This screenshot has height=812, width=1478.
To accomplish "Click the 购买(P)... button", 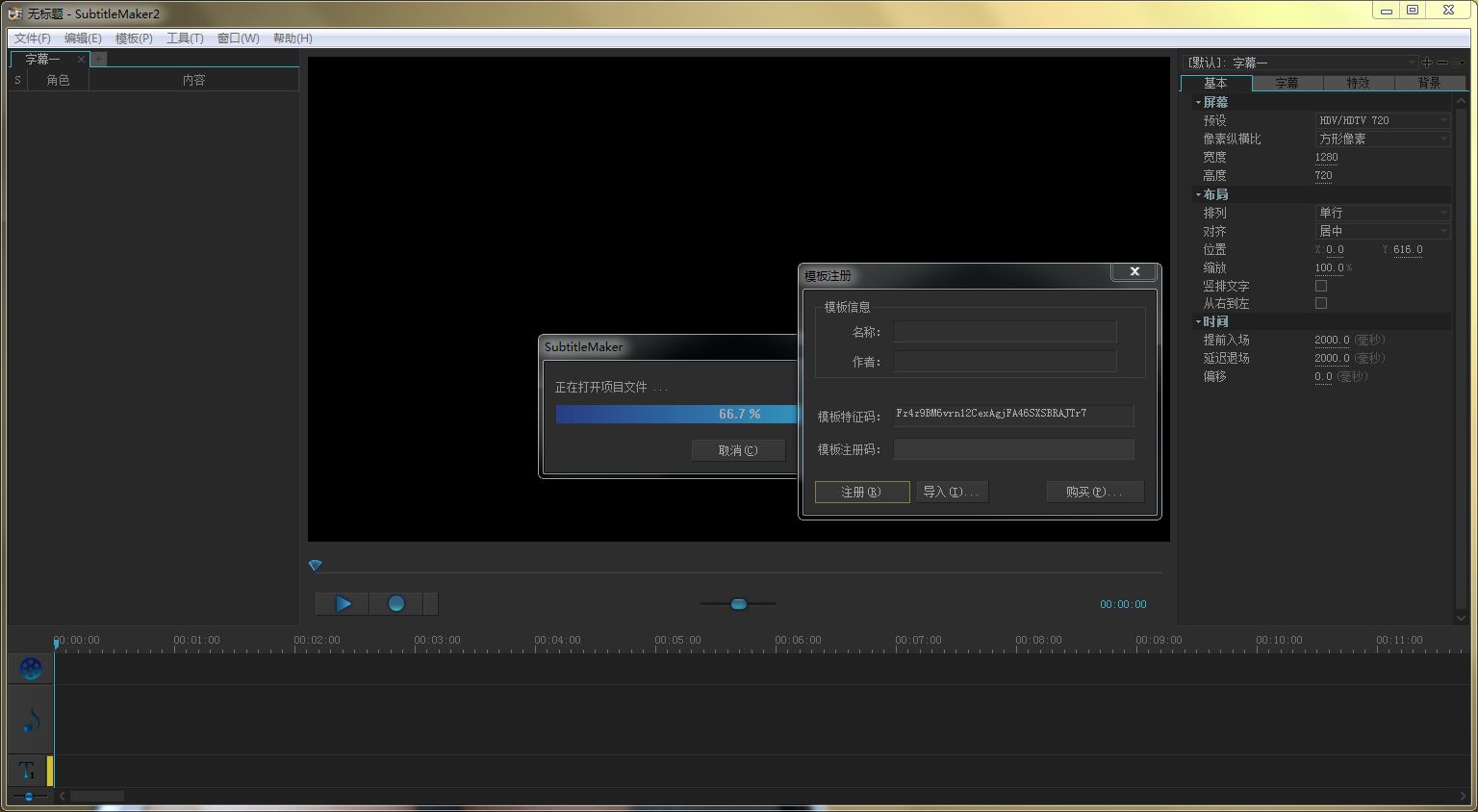I will pyautogui.click(x=1094, y=492).
